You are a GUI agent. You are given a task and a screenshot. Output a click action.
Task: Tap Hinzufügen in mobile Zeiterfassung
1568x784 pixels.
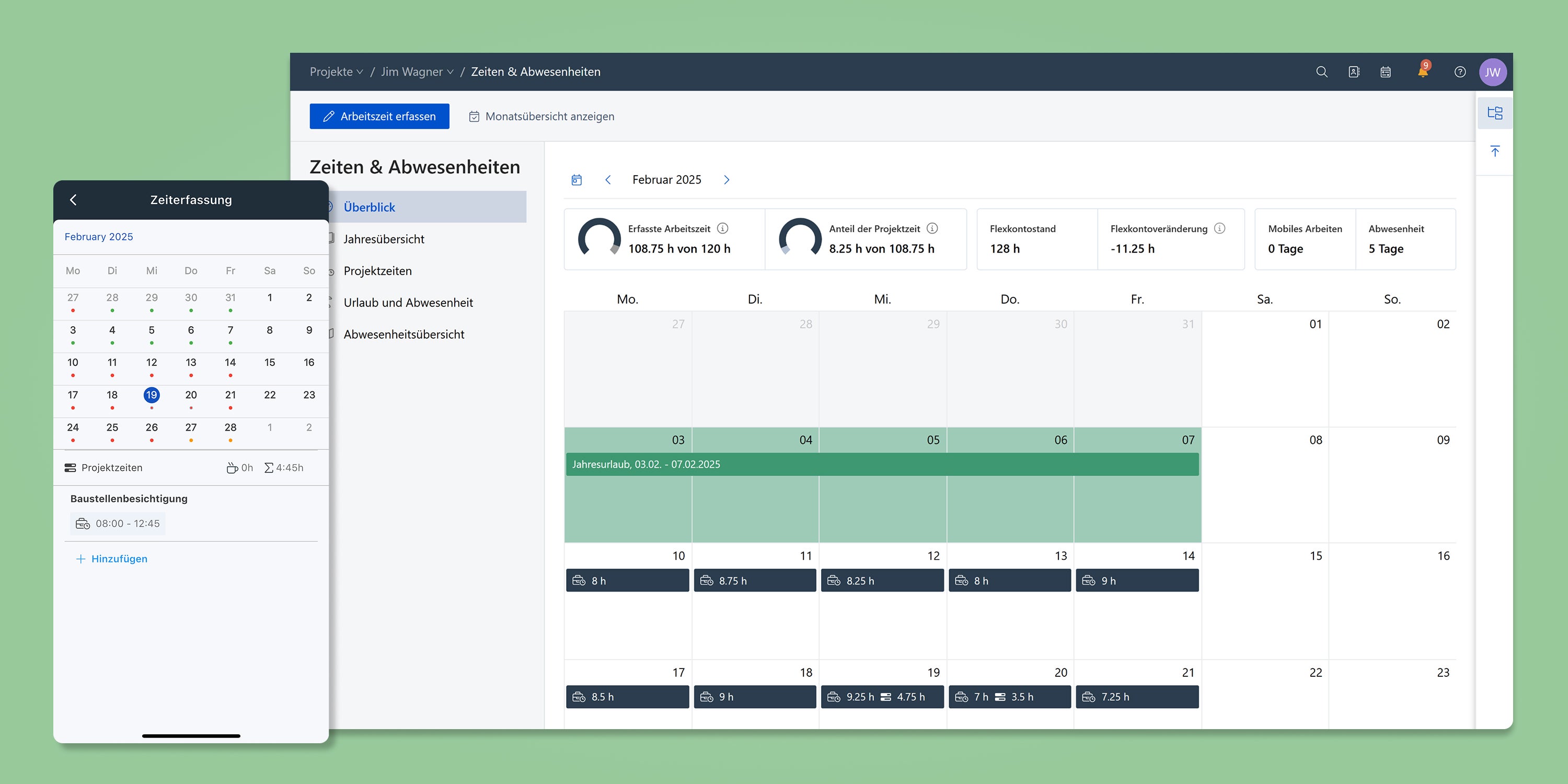112,559
